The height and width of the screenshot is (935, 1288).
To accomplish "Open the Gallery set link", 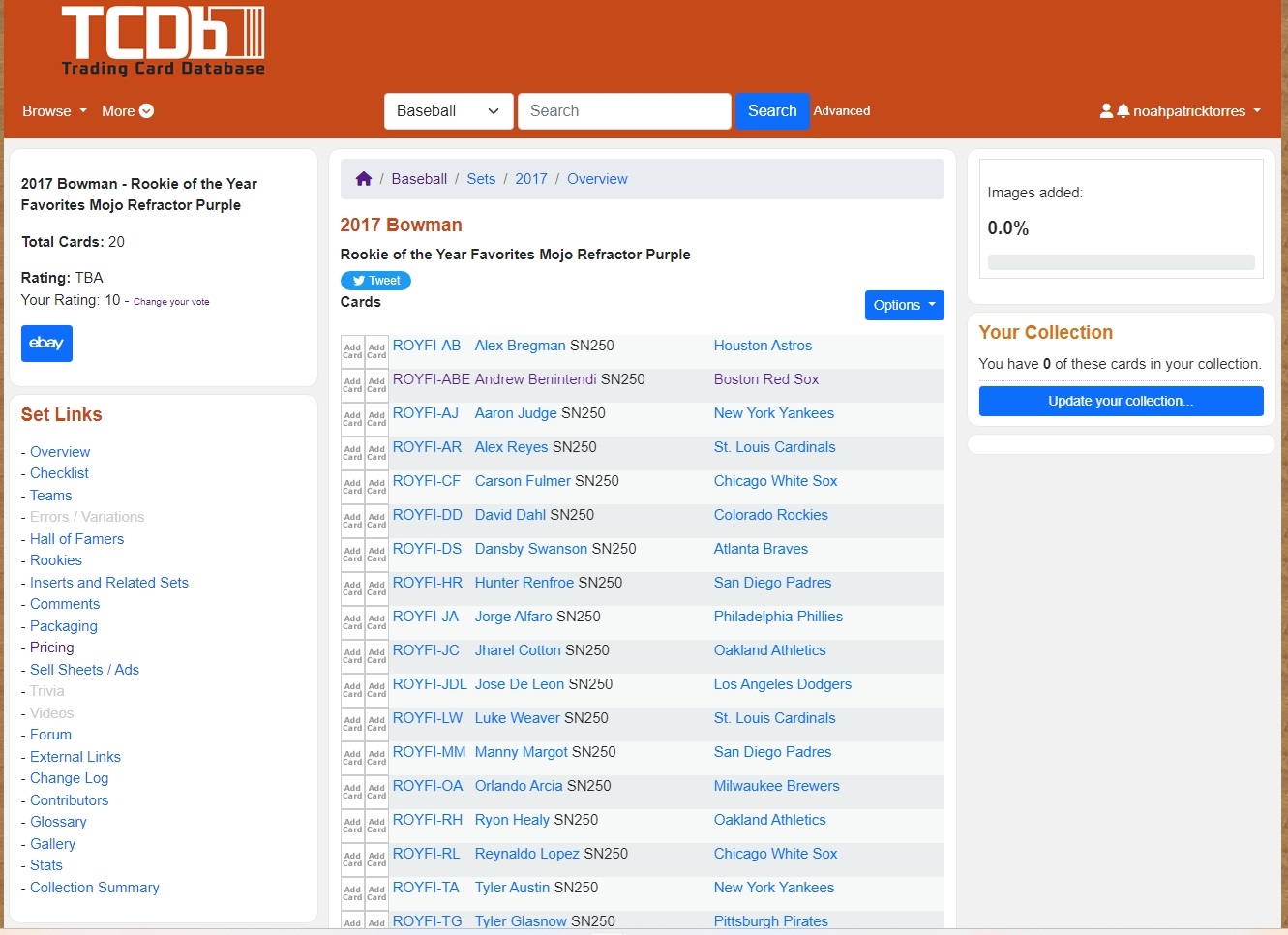I will coord(52,844).
